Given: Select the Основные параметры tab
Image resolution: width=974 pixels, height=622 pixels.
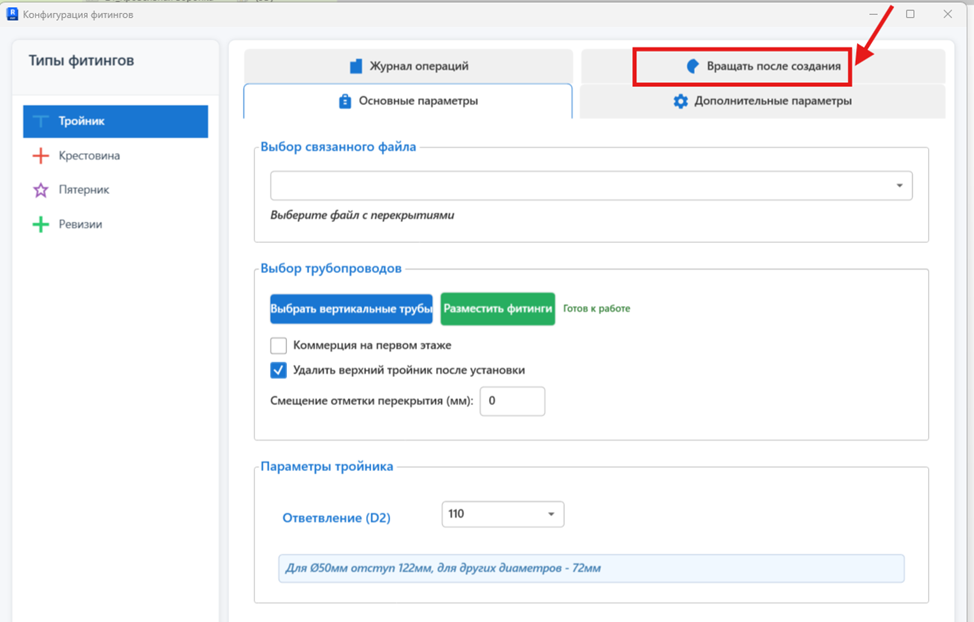Looking at the screenshot, I should tap(408, 101).
